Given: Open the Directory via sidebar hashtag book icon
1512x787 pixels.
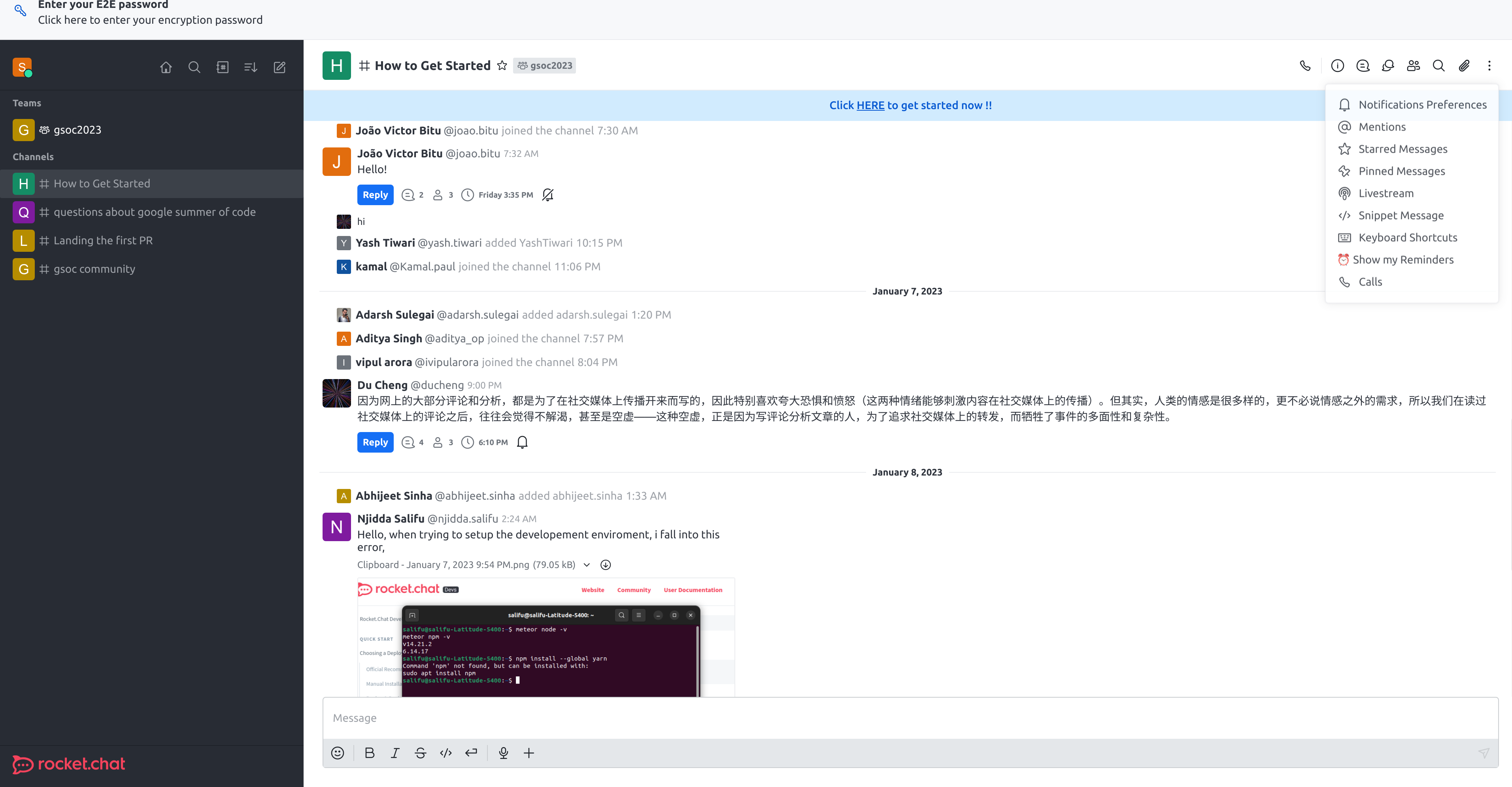Looking at the screenshot, I should (x=223, y=67).
